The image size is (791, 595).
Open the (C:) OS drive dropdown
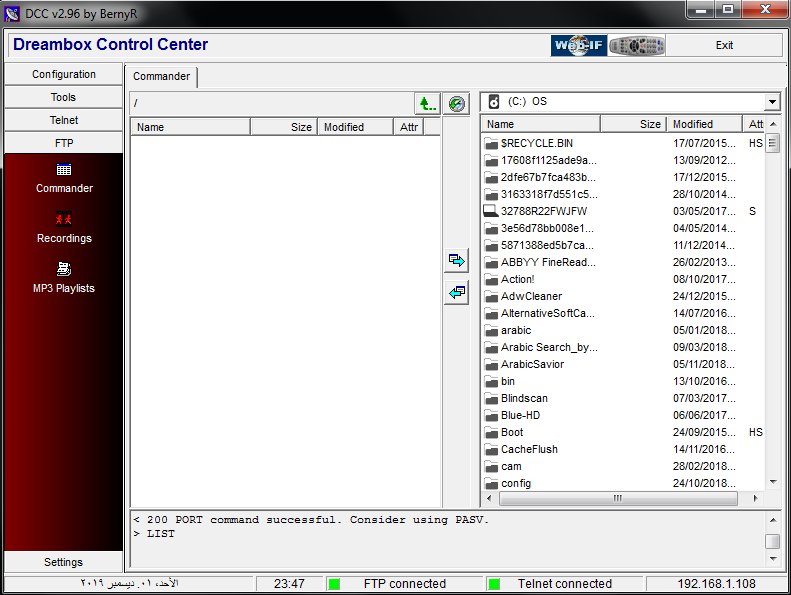pyautogui.click(x=772, y=102)
